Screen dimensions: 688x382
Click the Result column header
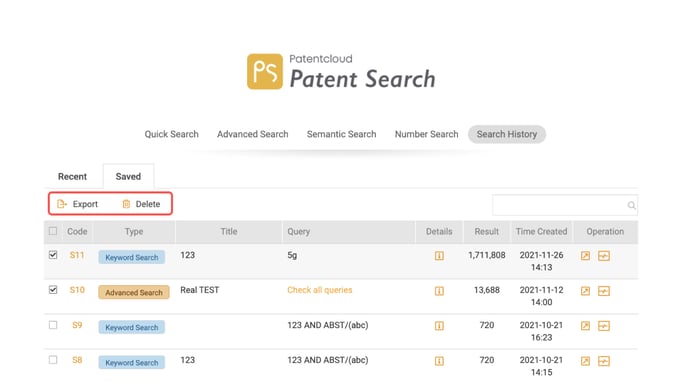click(487, 232)
